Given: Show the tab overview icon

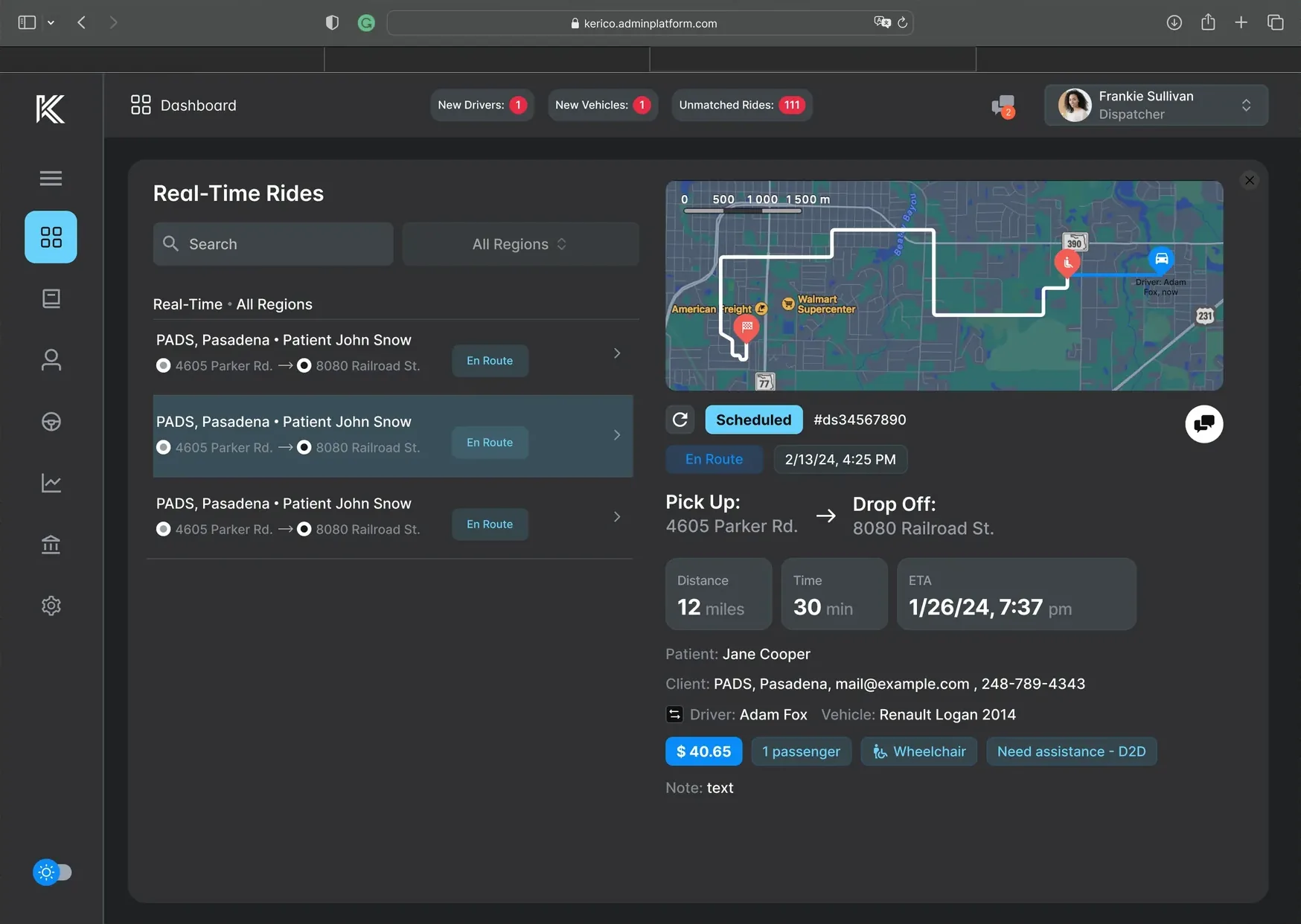Looking at the screenshot, I should pyautogui.click(x=1275, y=22).
